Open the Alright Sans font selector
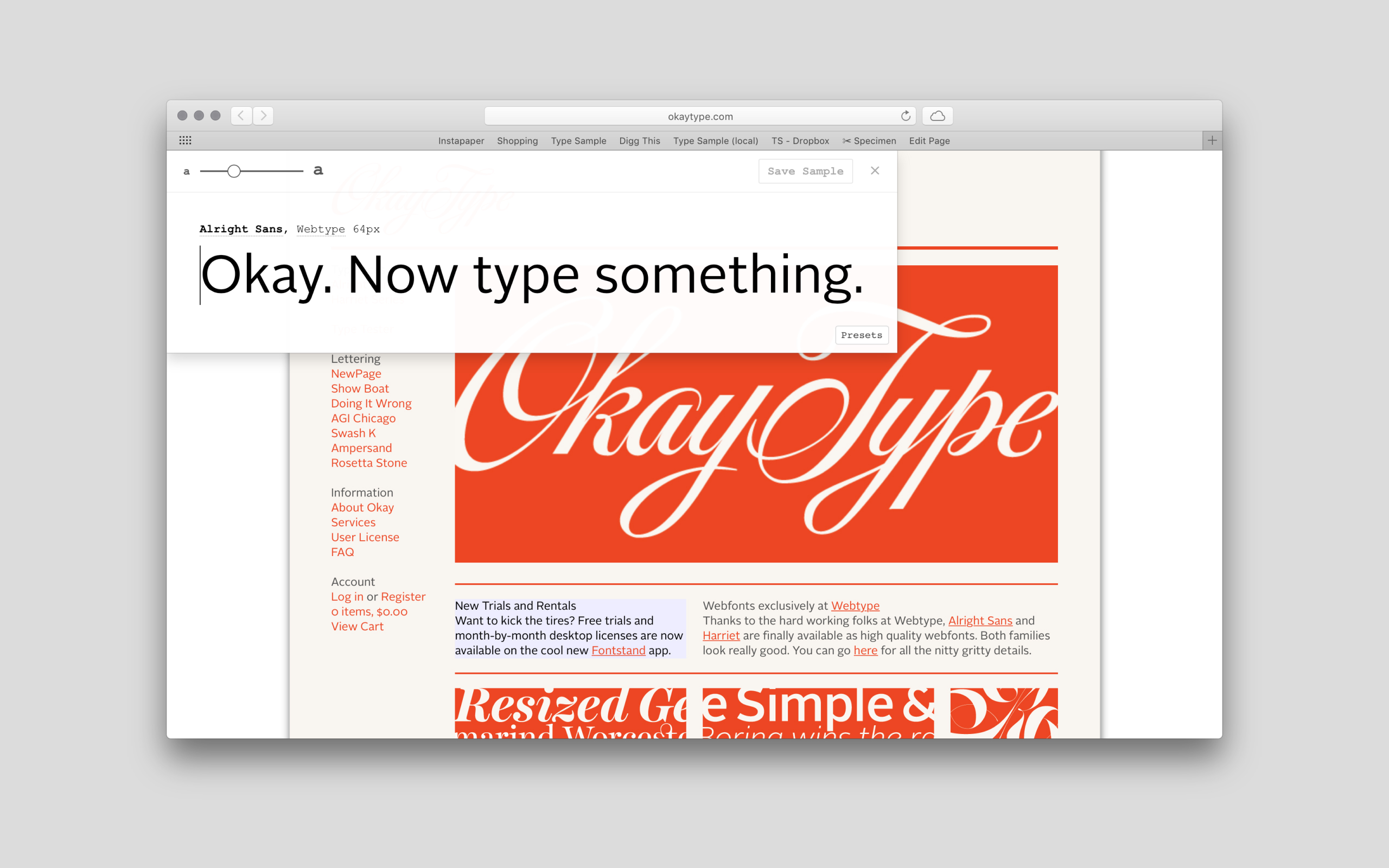The image size is (1389, 868). [241, 229]
